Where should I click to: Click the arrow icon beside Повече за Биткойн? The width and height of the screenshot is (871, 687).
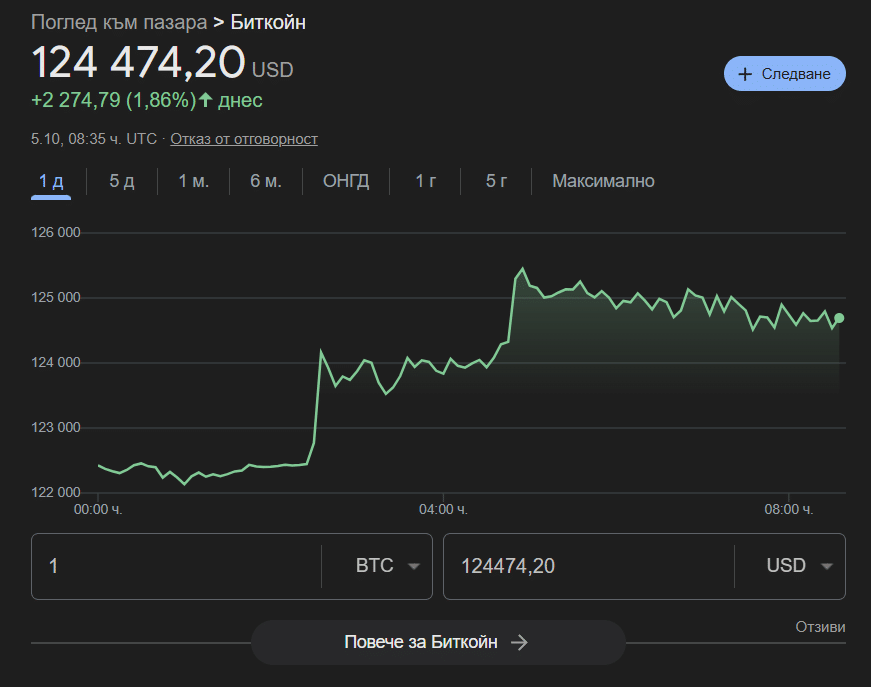point(519,643)
